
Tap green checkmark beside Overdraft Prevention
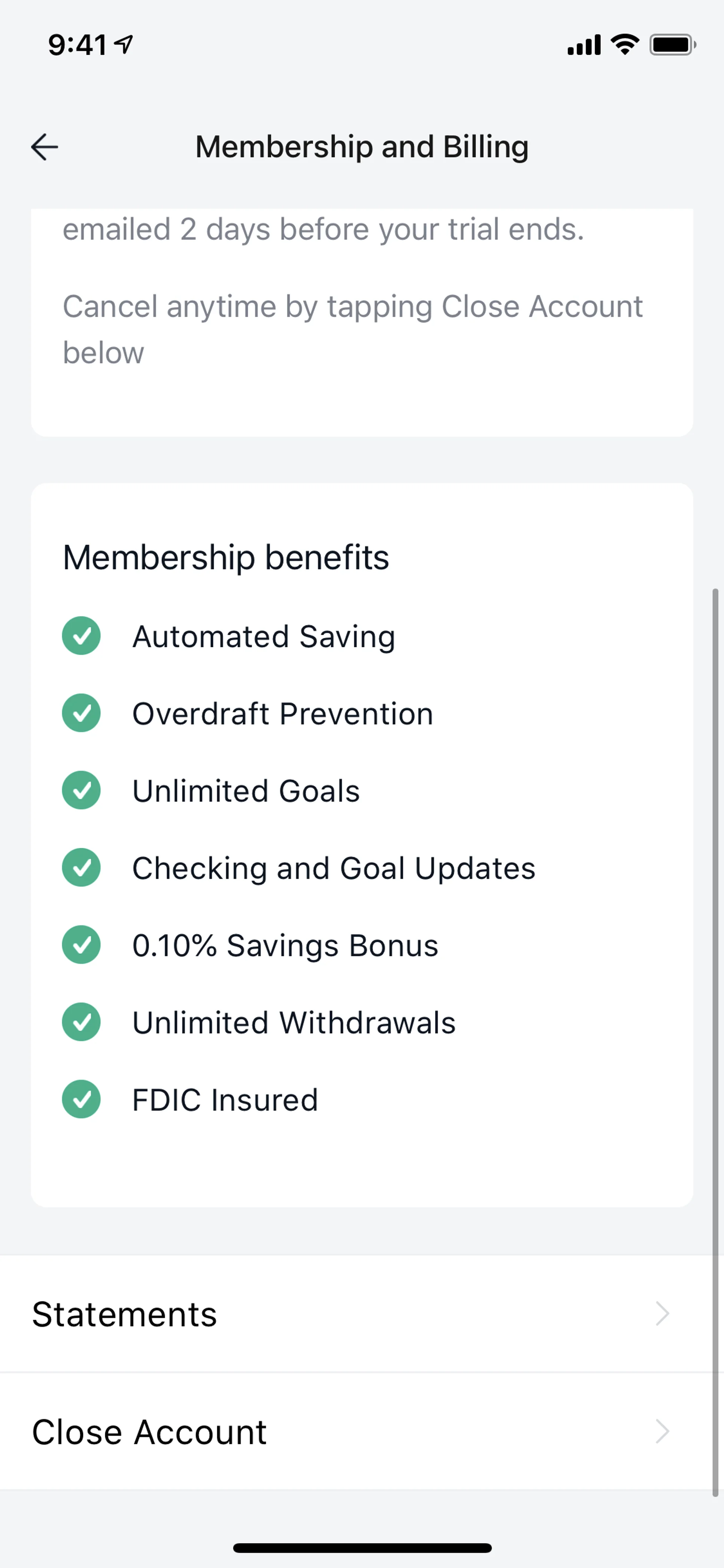point(81,713)
